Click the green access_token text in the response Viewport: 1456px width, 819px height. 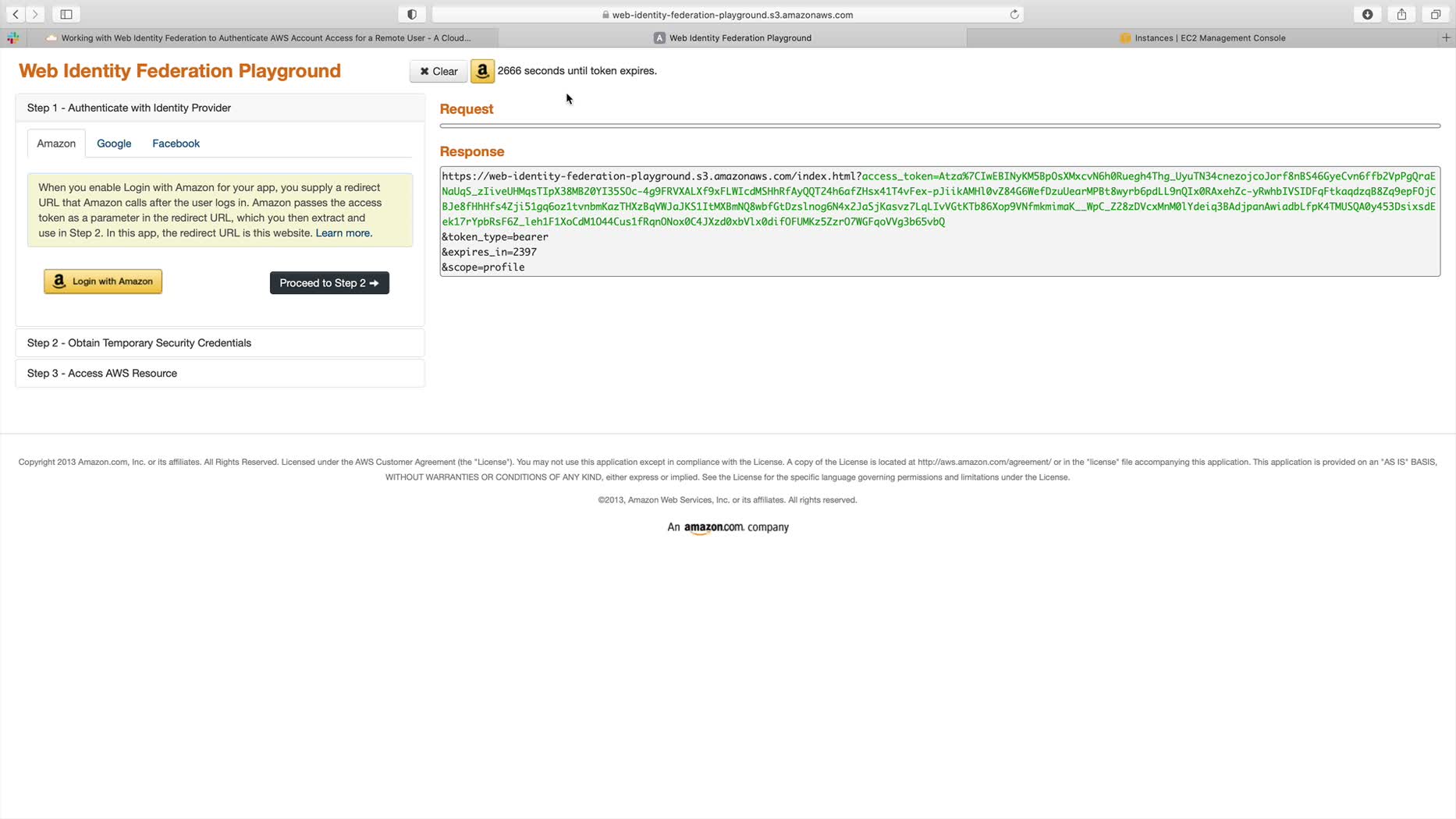point(938,199)
